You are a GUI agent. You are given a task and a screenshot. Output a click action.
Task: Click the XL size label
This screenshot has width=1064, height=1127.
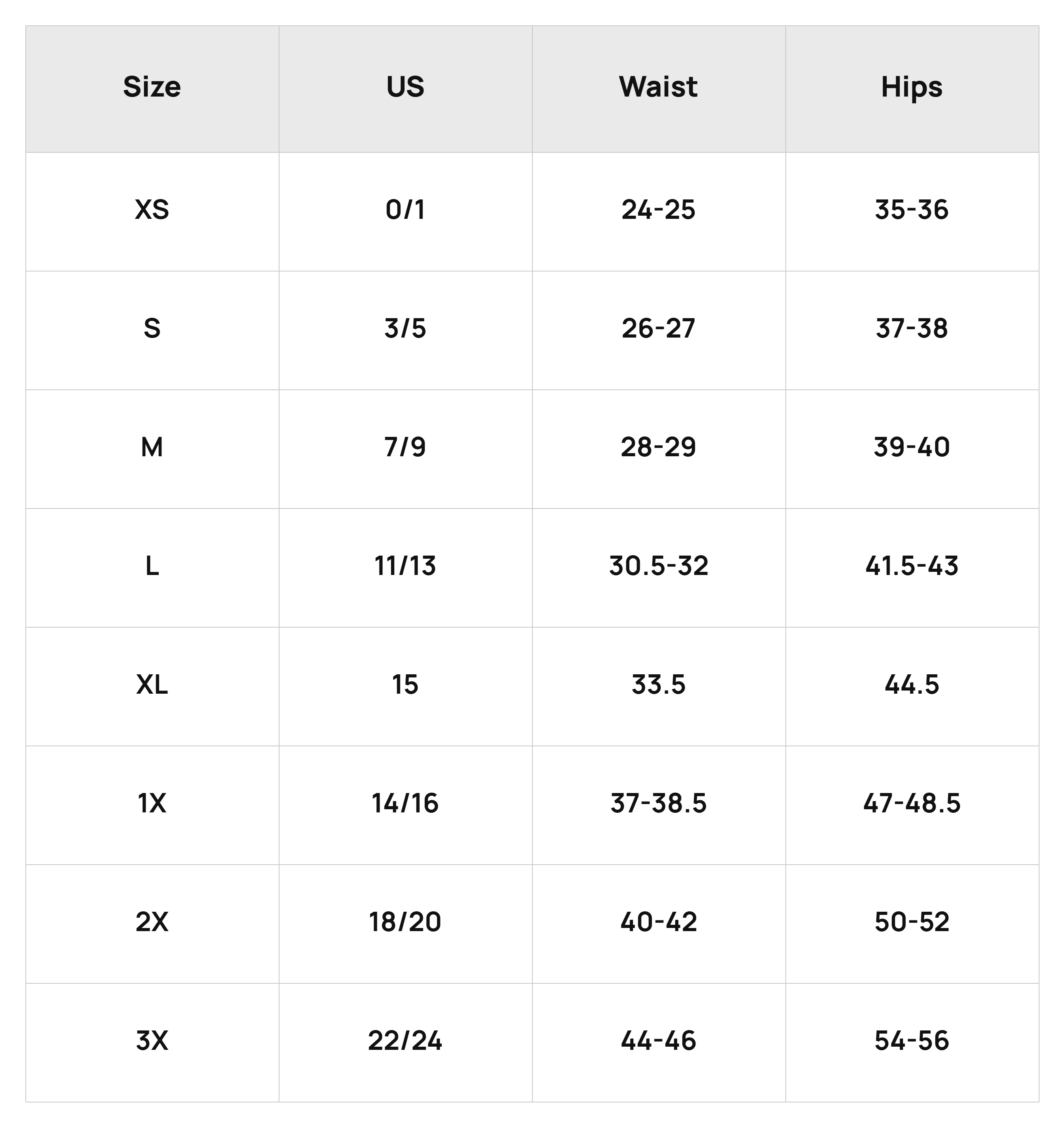(152, 684)
